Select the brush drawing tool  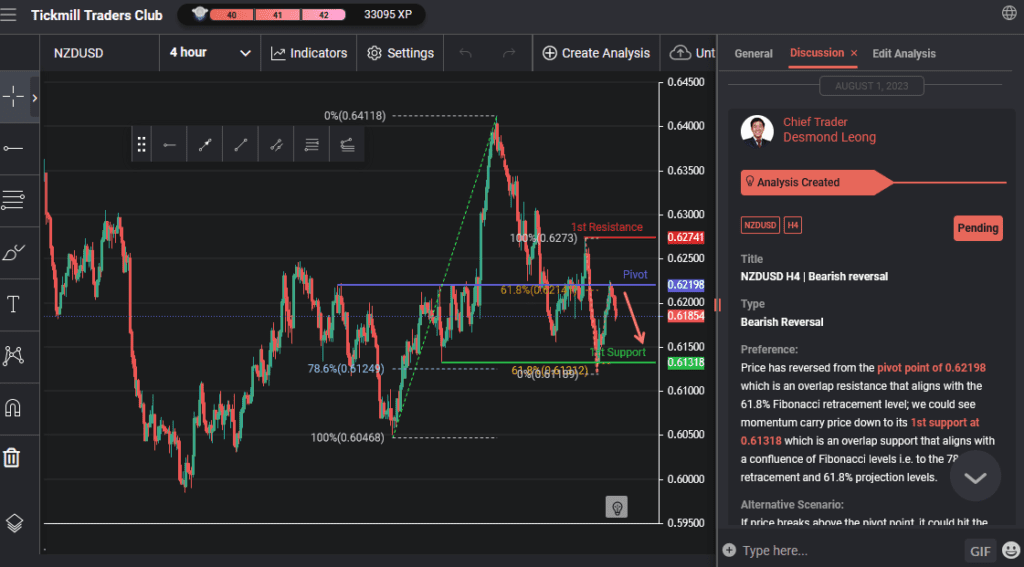(13, 251)
